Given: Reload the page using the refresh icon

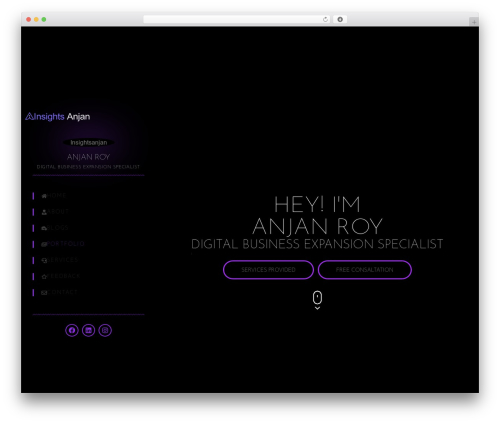Looking at the screenshot, I should (325, 20).
